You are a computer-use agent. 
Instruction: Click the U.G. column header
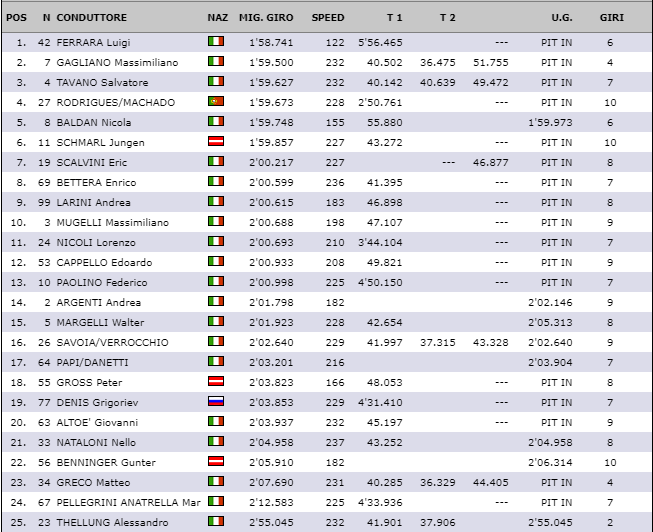tap(562, 17)
